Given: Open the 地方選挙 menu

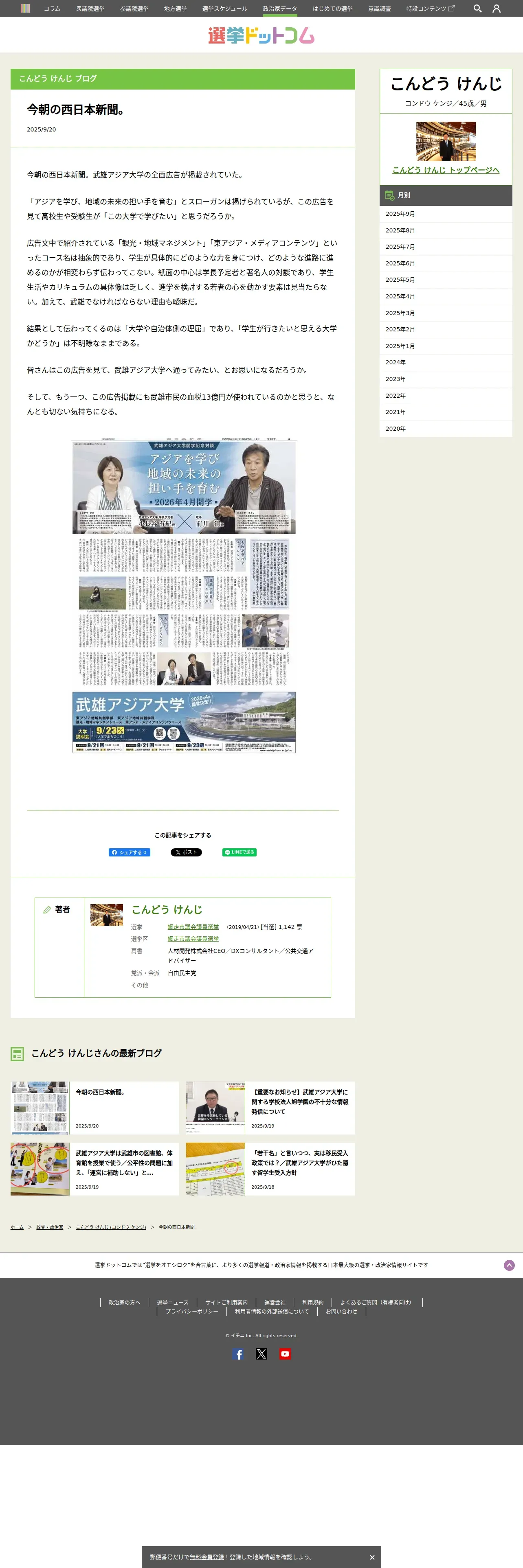Looking at the screenshot, I should click(175, 9).
